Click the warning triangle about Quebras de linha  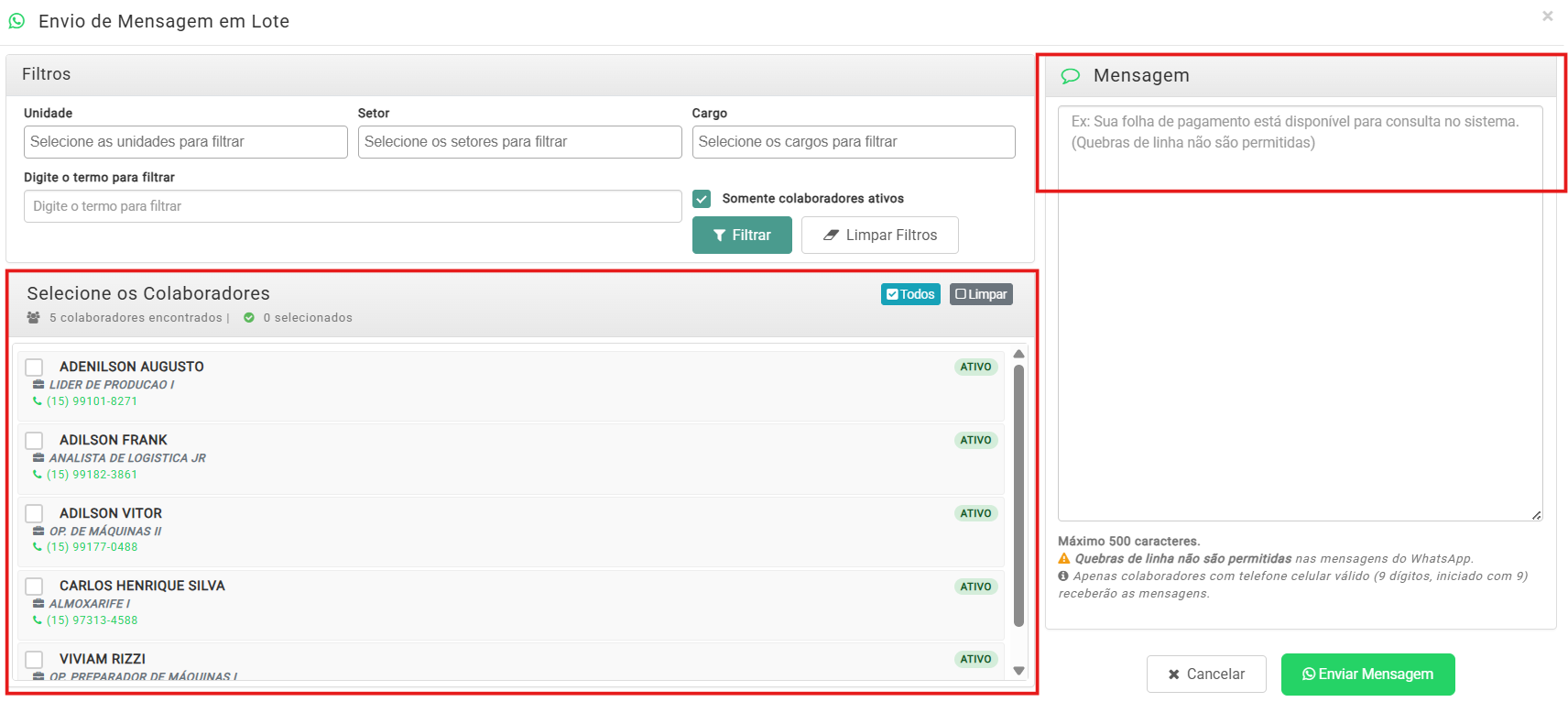(x=1064, y=559)
